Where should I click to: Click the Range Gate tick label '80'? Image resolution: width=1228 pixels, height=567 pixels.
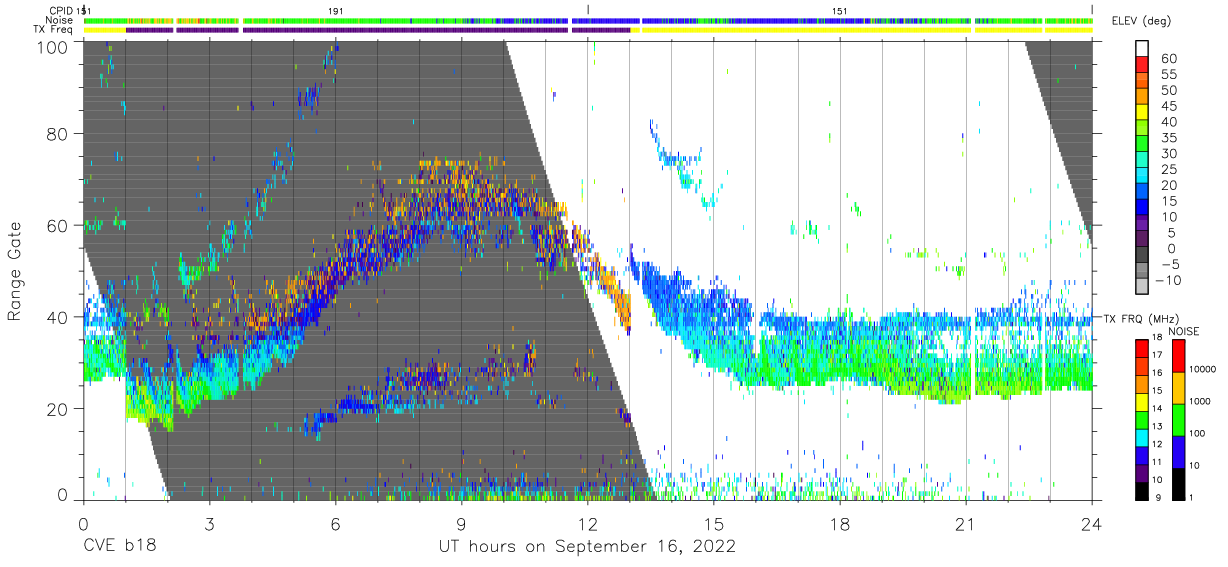click(58, 135)
